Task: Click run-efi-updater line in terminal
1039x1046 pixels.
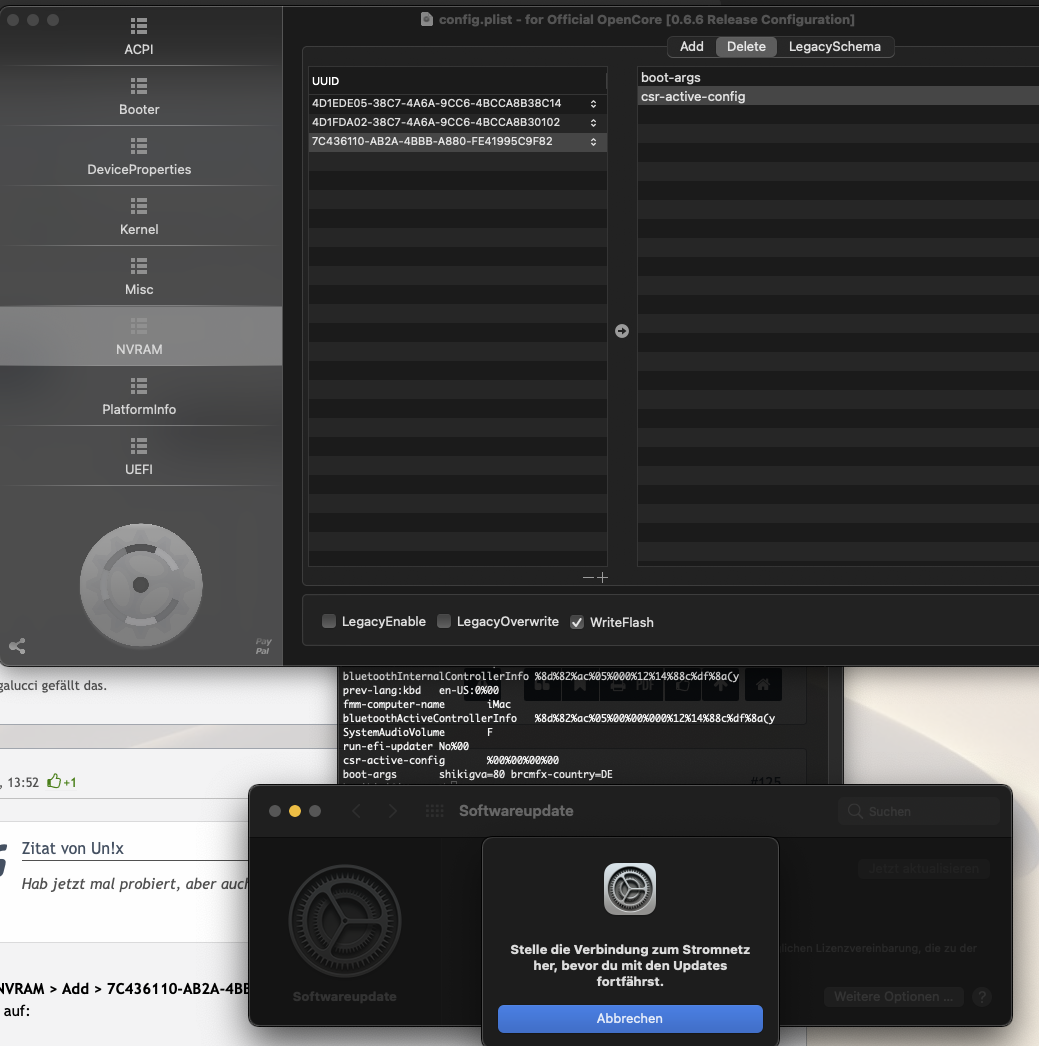Action: pos(405,746)
